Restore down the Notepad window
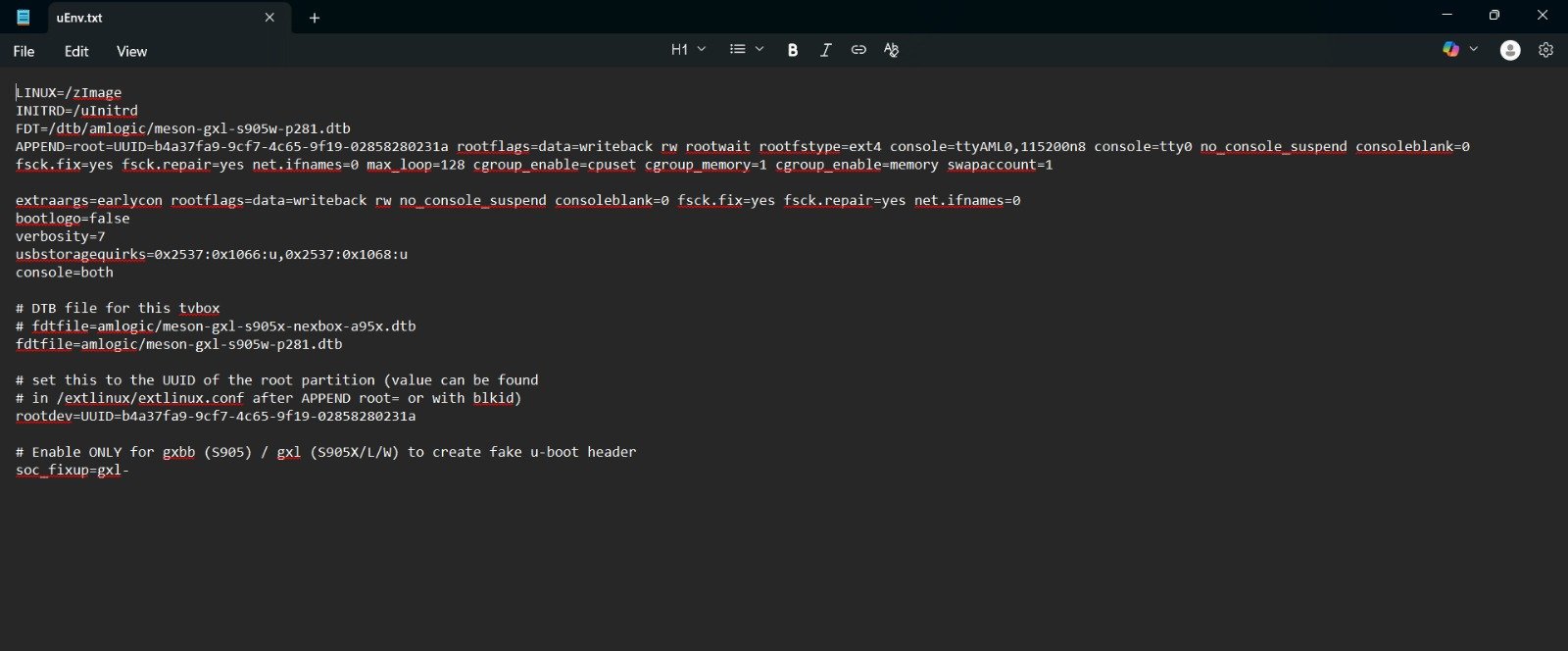Screen dimensions: 1568x651 [1494, 16]
